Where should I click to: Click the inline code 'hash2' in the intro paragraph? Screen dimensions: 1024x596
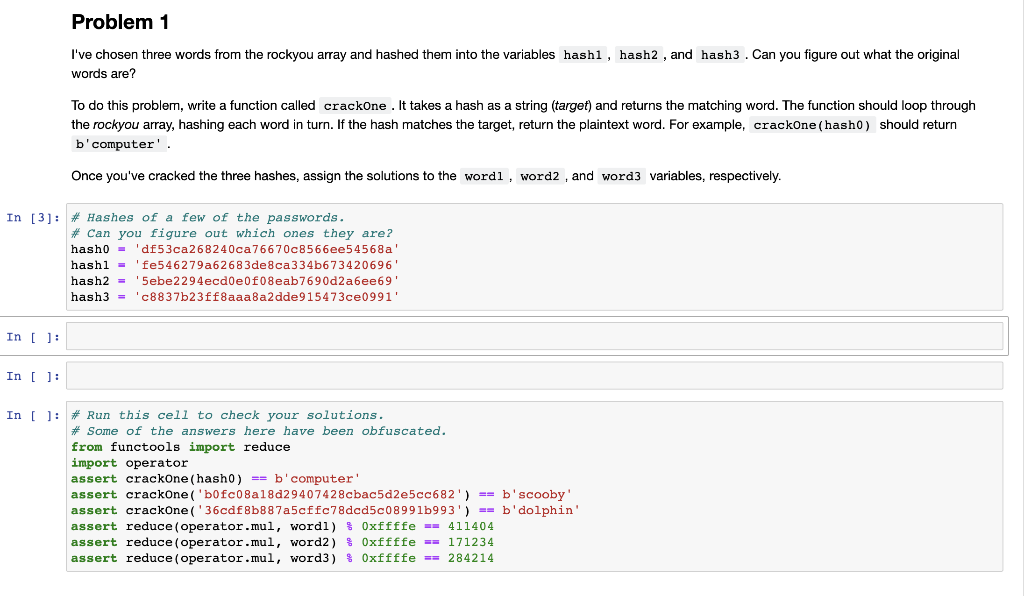[639, 55]
